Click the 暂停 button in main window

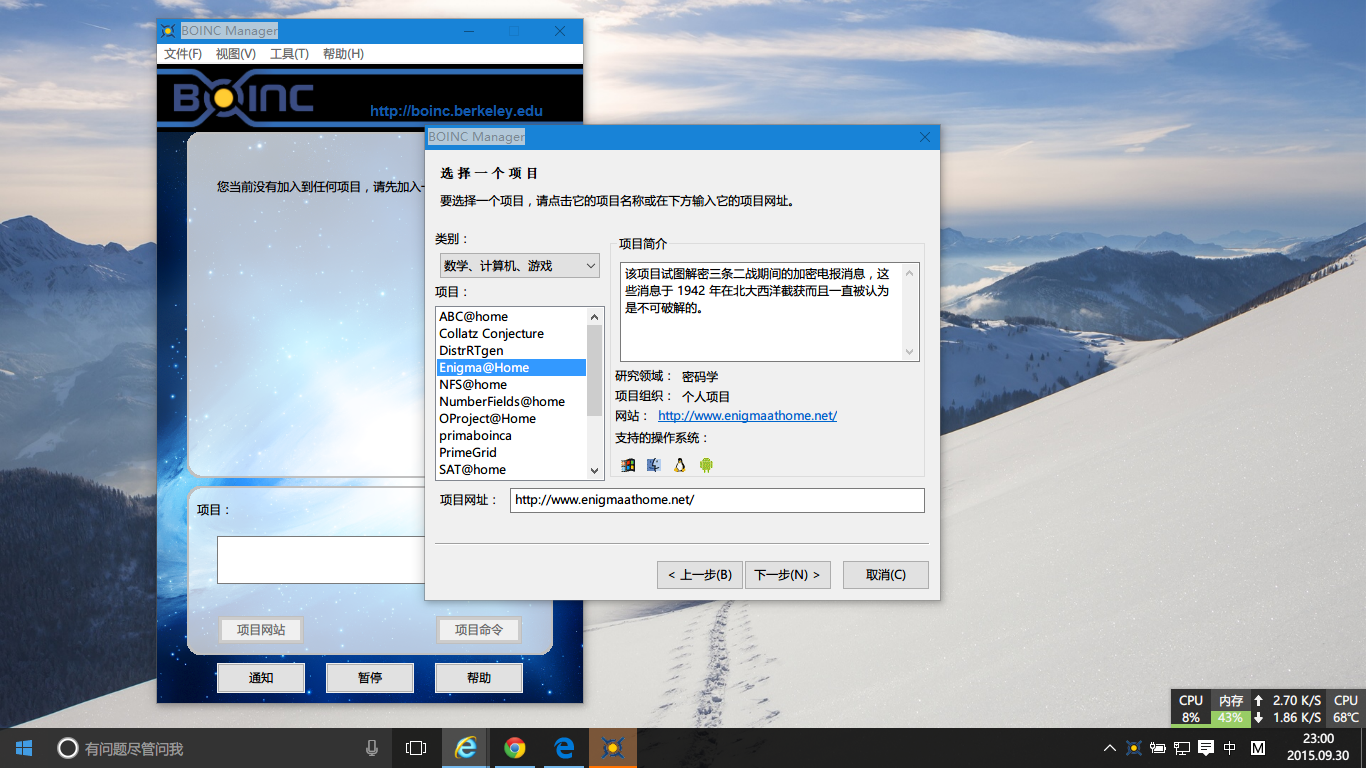(370, 678)
